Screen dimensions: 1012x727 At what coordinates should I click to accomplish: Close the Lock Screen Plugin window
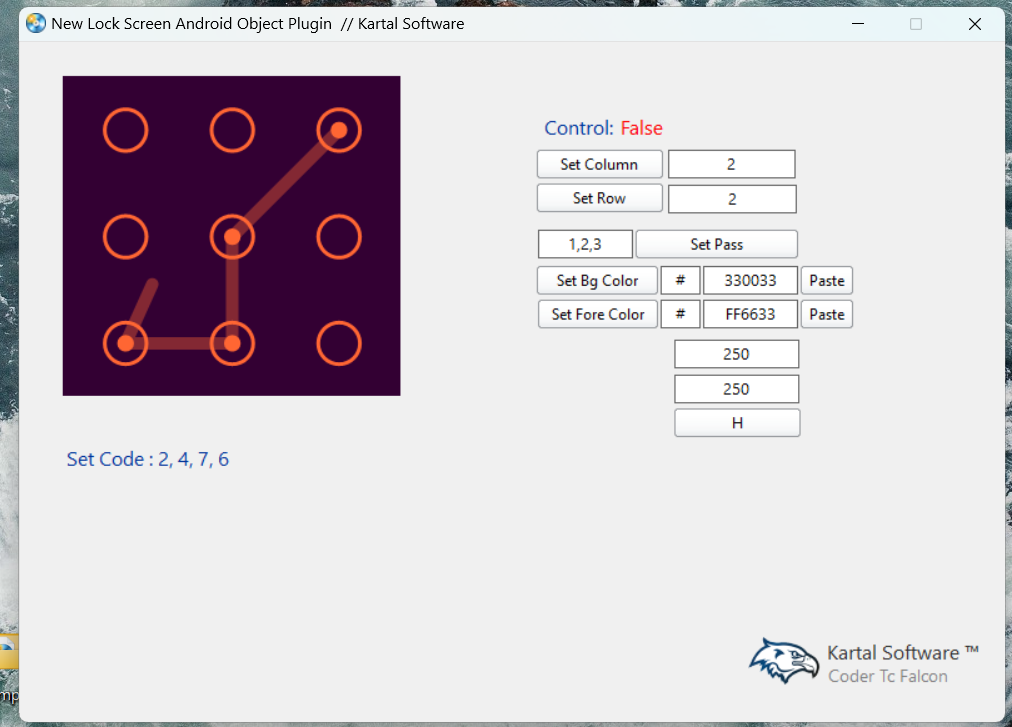975,24
